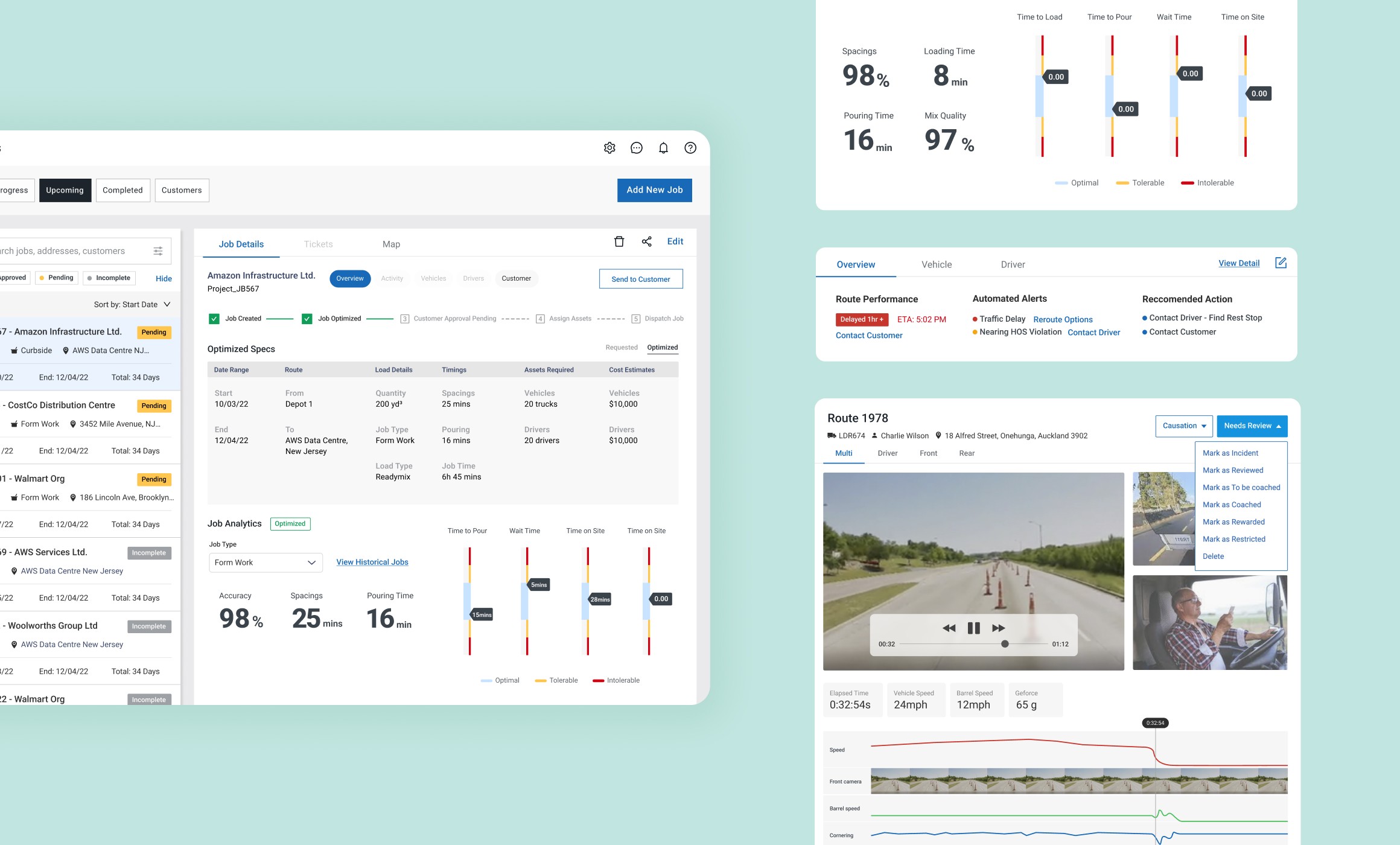
Task: Click the share job icon
Action: [647, 241]
